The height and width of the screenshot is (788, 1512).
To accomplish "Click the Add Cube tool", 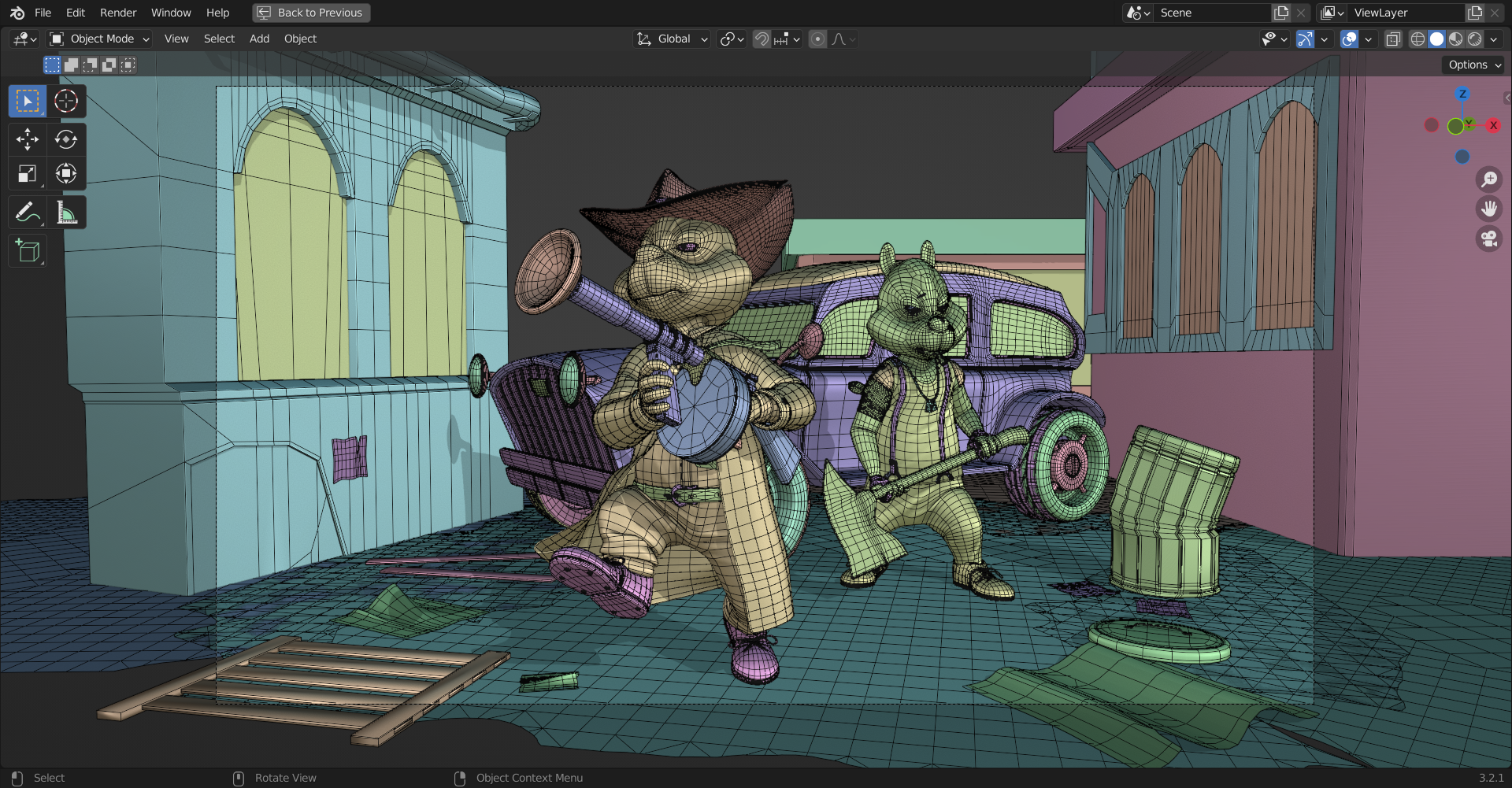I will [x=28, y=250].
